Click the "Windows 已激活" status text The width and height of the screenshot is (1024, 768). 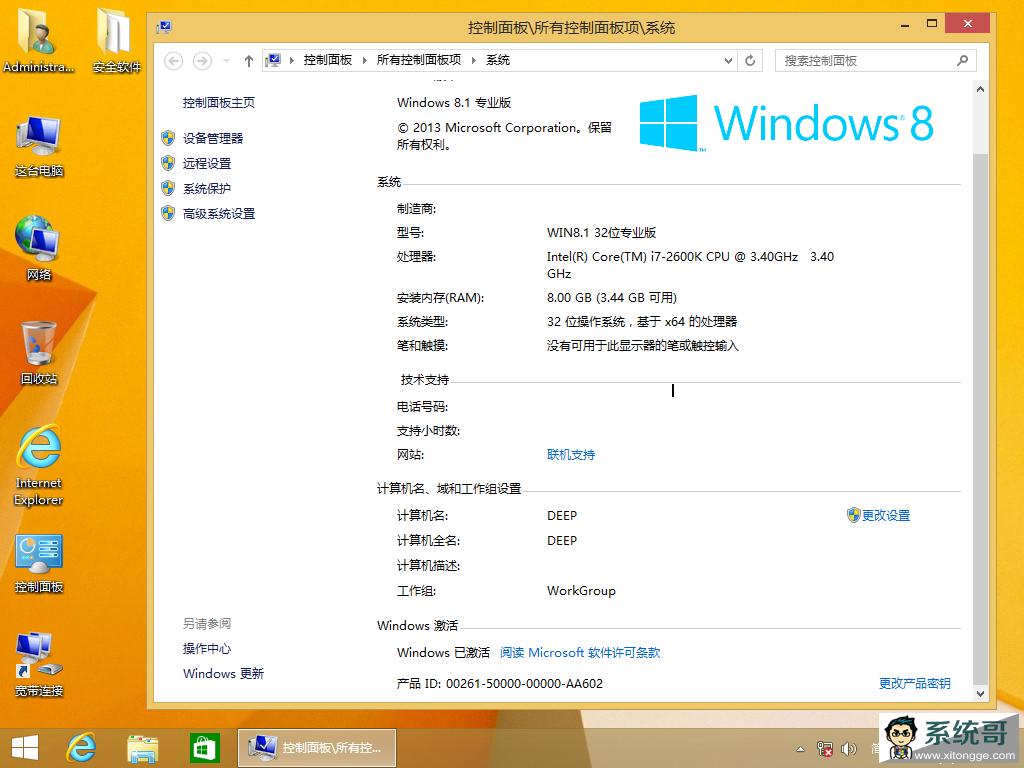[x=443, y=652]
